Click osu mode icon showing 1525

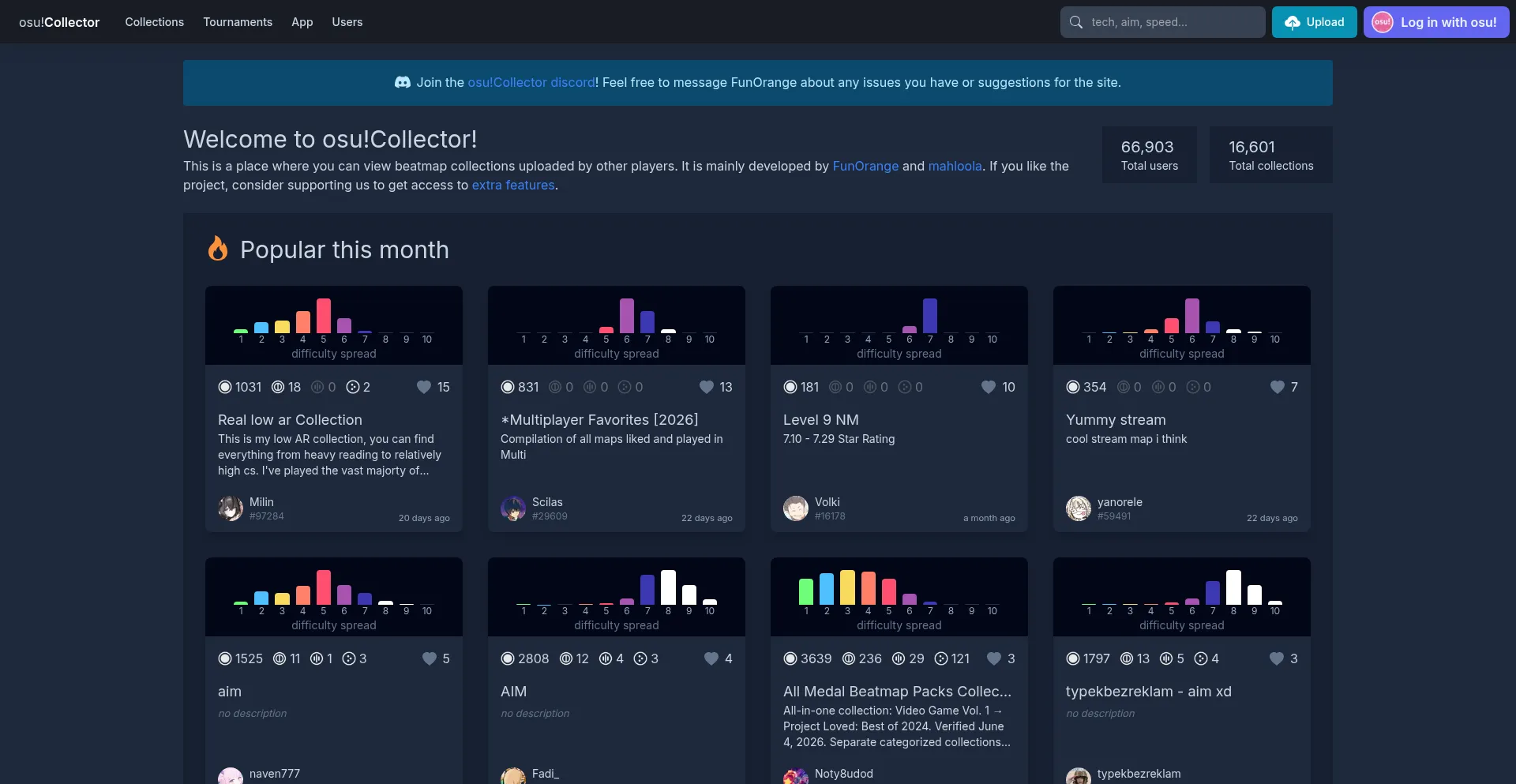[225, 658]
